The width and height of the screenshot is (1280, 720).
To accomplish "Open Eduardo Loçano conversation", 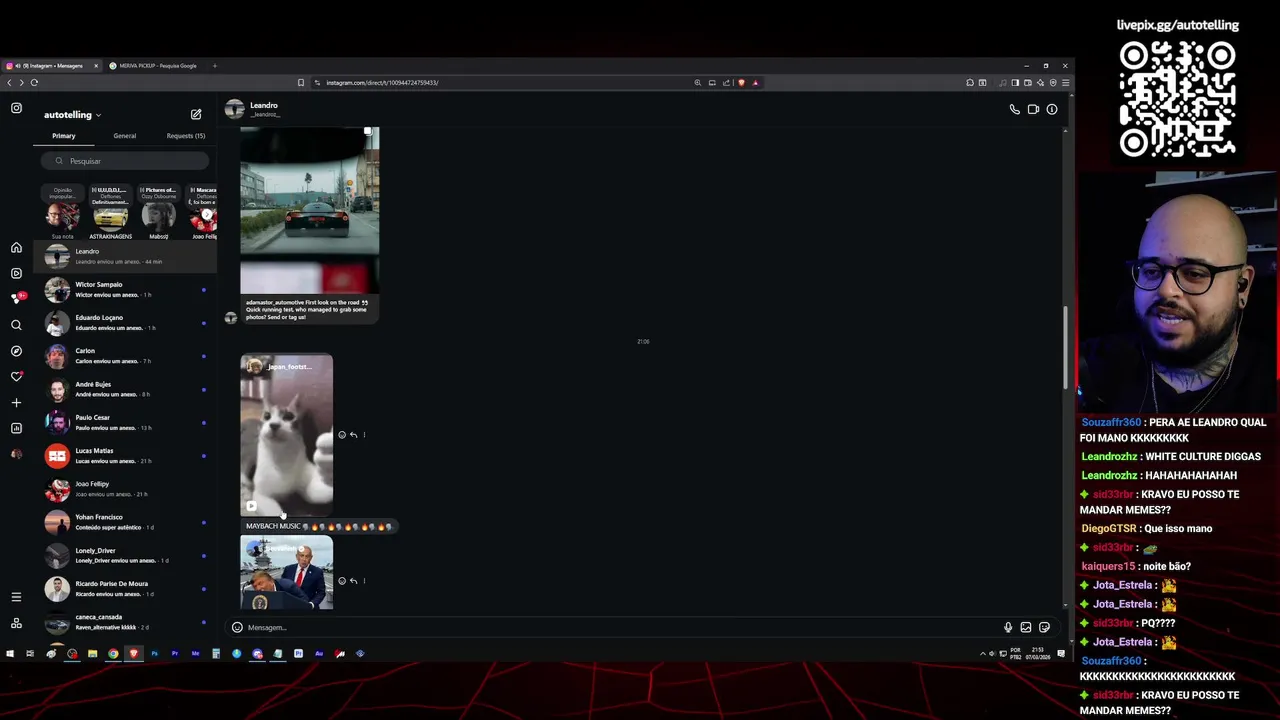I will point(126,322).
